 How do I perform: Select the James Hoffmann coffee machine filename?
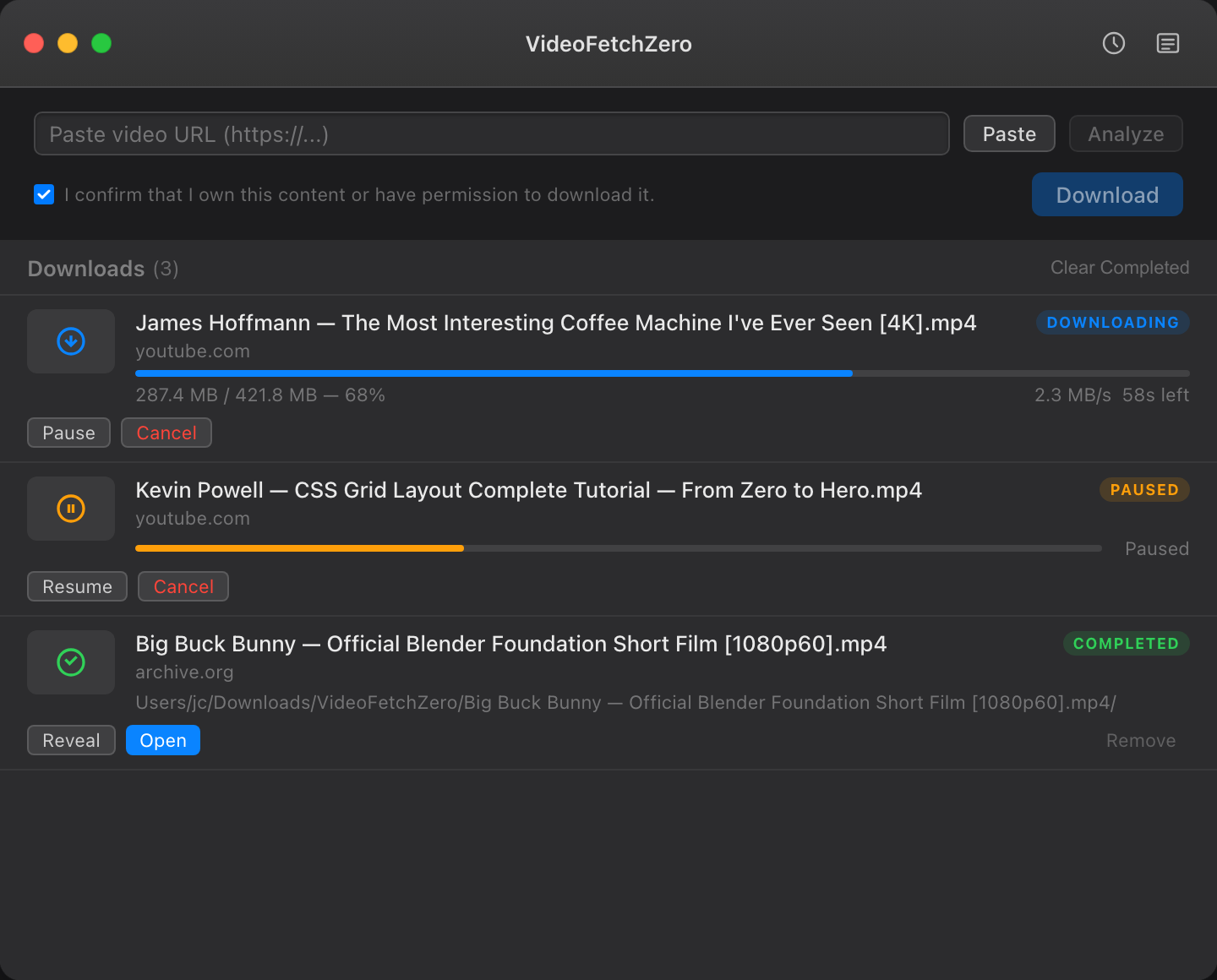click(556, 323)
